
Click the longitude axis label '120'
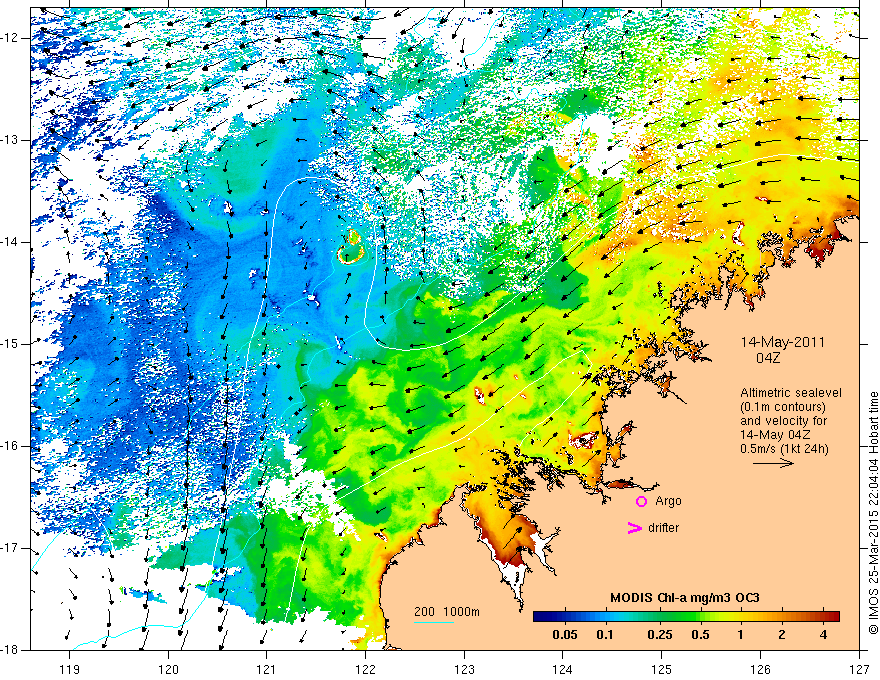pyautogui.click(x=168, y=669)
